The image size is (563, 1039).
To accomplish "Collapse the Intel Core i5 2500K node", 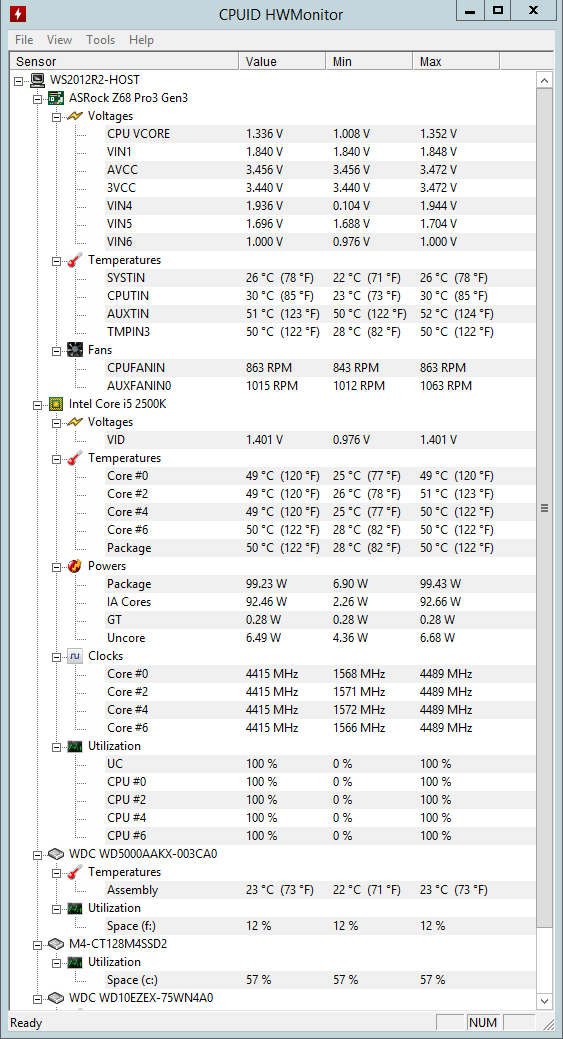I will [x=38, y=404].
